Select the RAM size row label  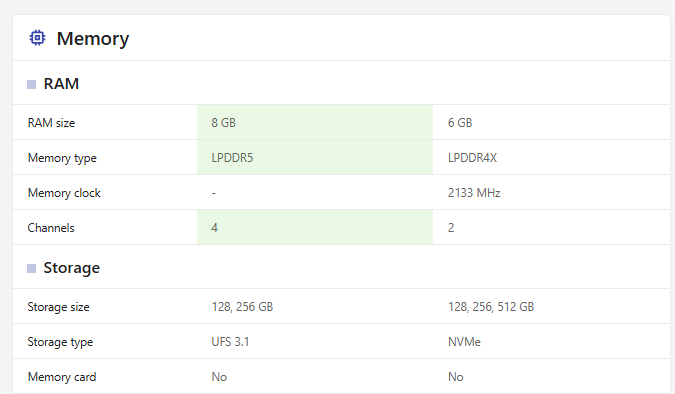51,123
